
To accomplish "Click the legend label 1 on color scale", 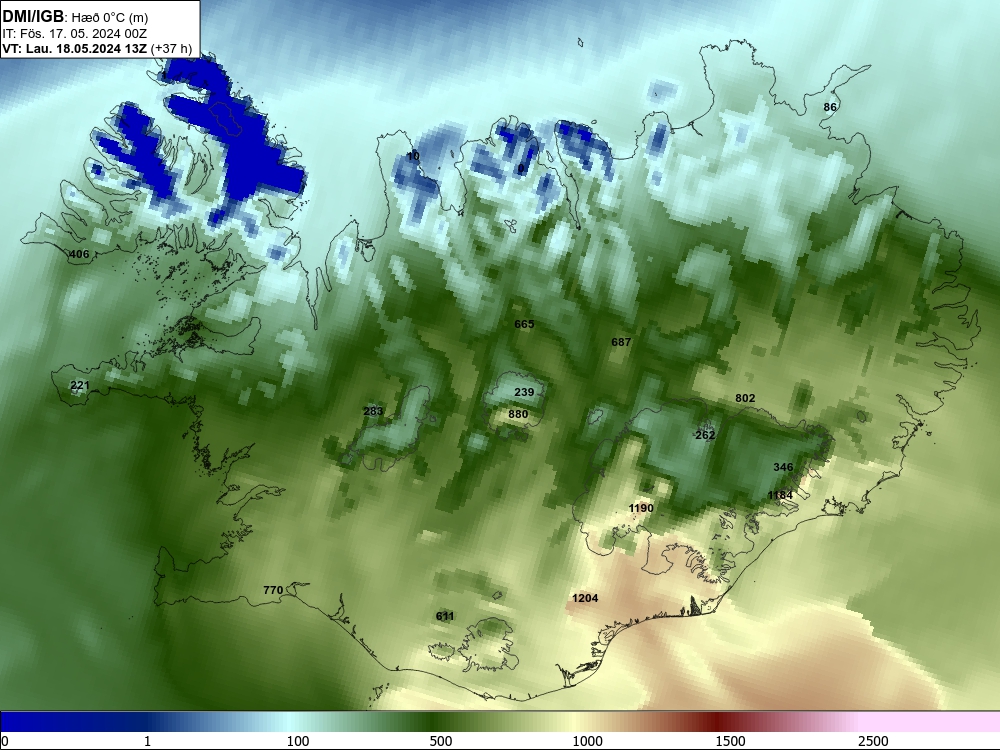I will click(147, 741).
